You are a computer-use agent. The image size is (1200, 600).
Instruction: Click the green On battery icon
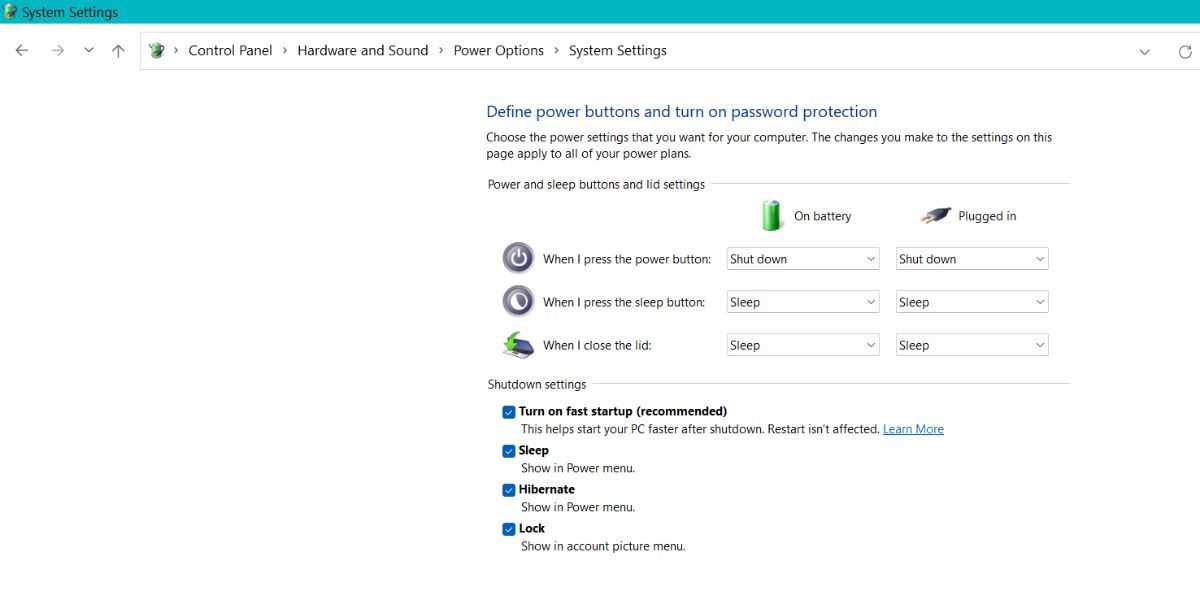[772, 215]
